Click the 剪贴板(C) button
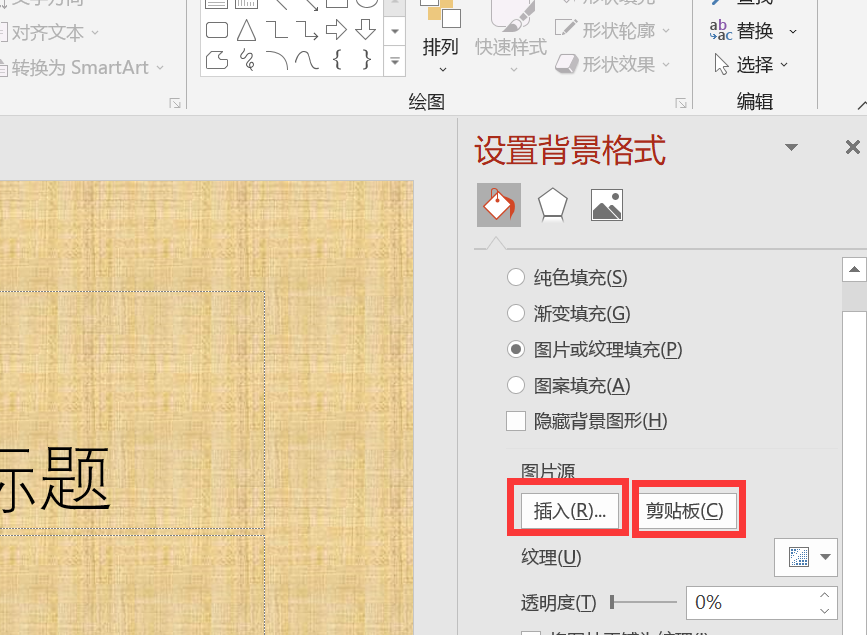Image resolution: width=867 pixels, height=635 pixels. (x=687, y=509)
